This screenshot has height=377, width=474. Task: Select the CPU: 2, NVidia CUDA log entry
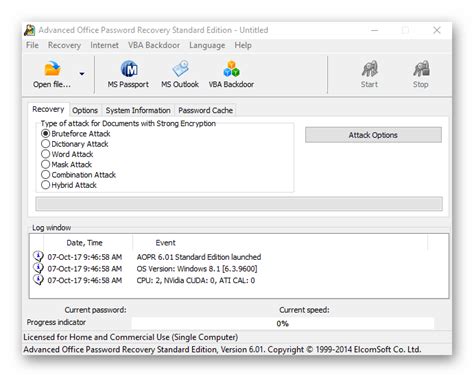[196, 280]
